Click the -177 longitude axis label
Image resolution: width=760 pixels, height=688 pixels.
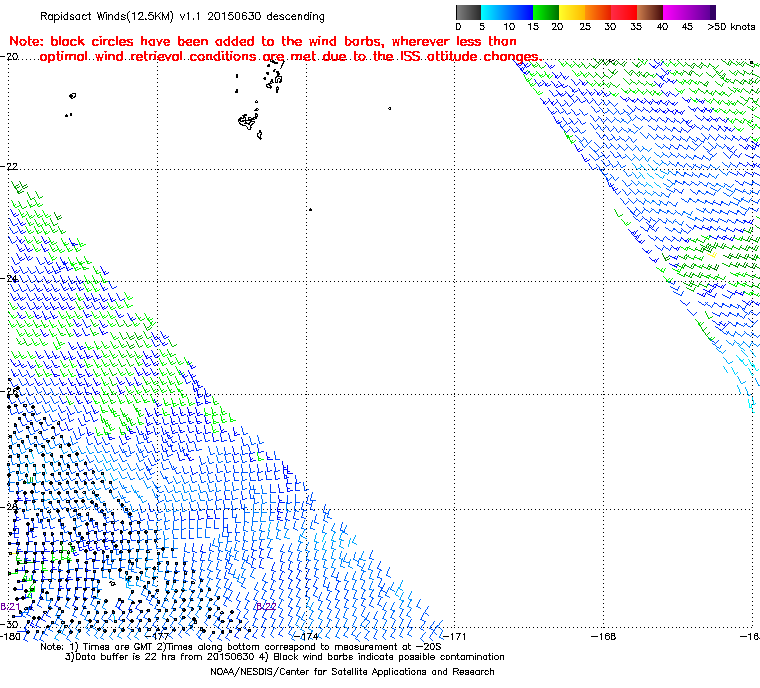[158, 636]
